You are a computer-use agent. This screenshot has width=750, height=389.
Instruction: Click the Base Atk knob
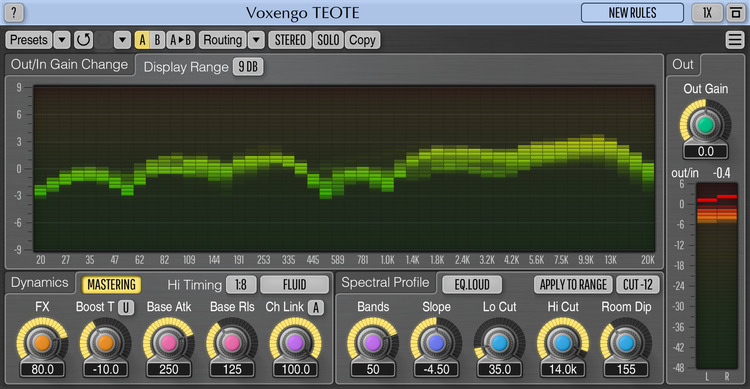pos(168,343)
